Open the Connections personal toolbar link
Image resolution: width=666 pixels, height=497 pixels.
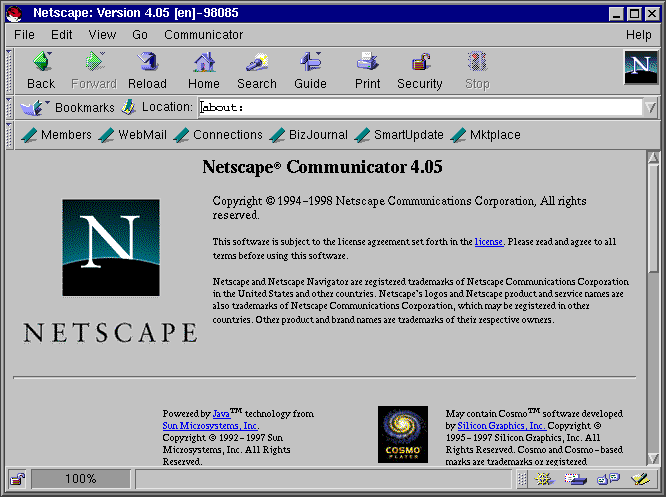(x=218, y=135)
